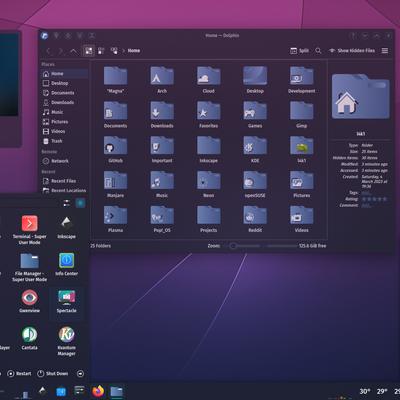The width and height of the screenshot is (400, 400).
Task: Launch File Manager - Super User Mode
Action: coord(30,267)
